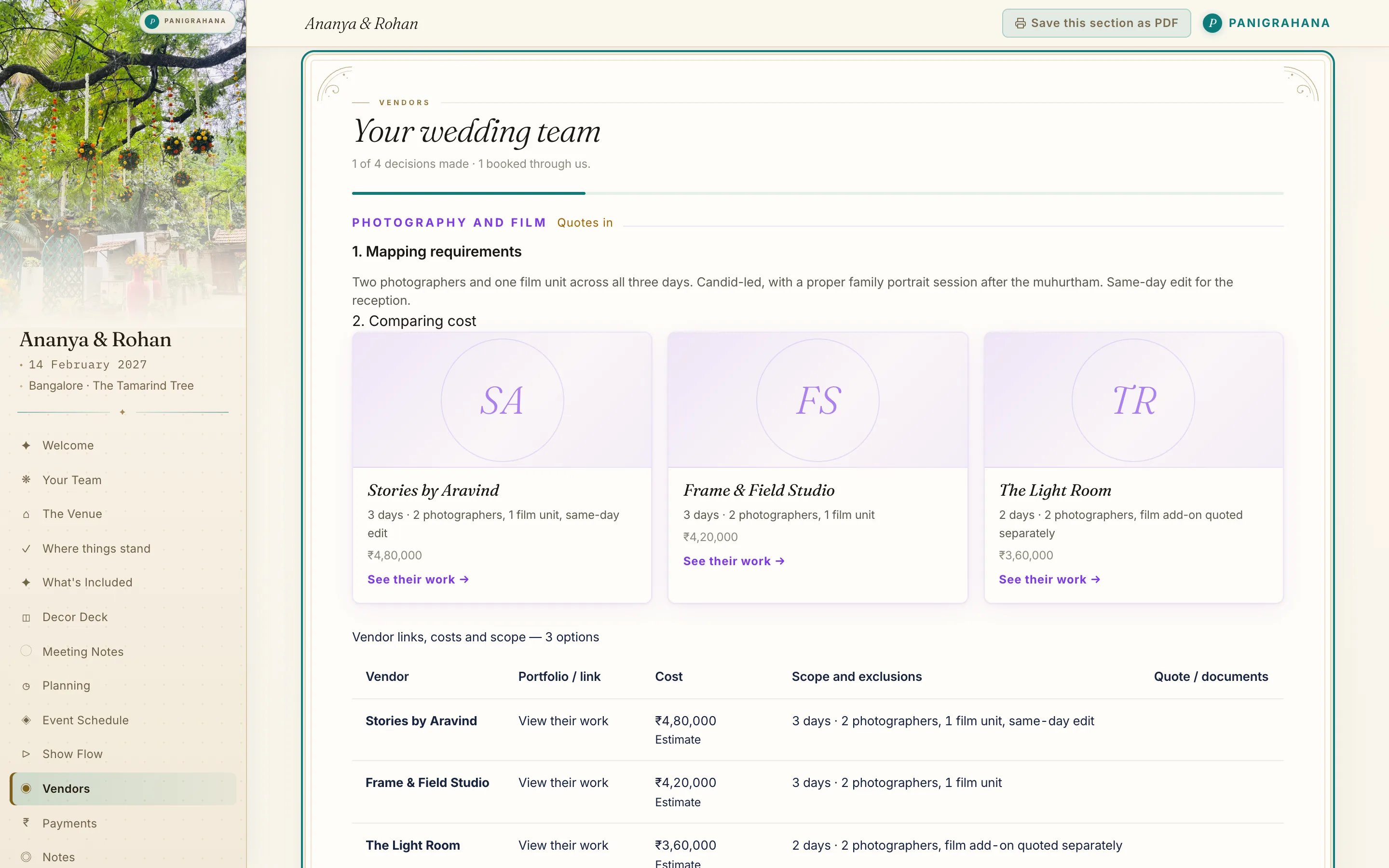
Task: Click View their work in Stories by Aravind row
Action: pos(563,721)
